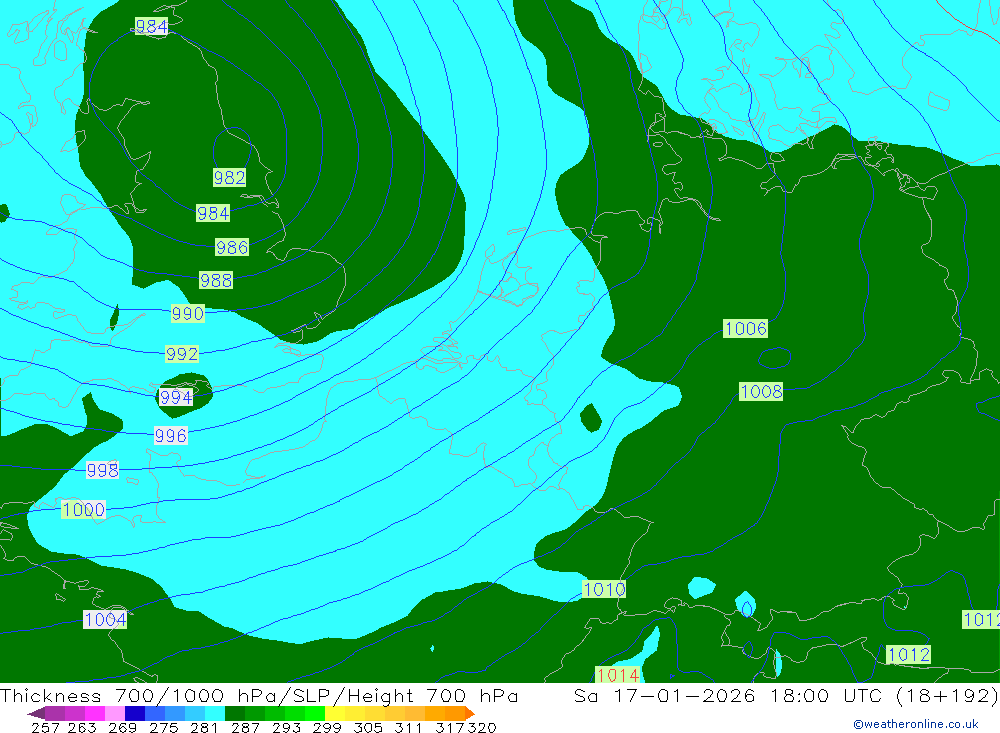Click the fully visible 1012 isobar label
Image resolution: width=1000 pixels, height=733 pixels.
pos(909,655)
